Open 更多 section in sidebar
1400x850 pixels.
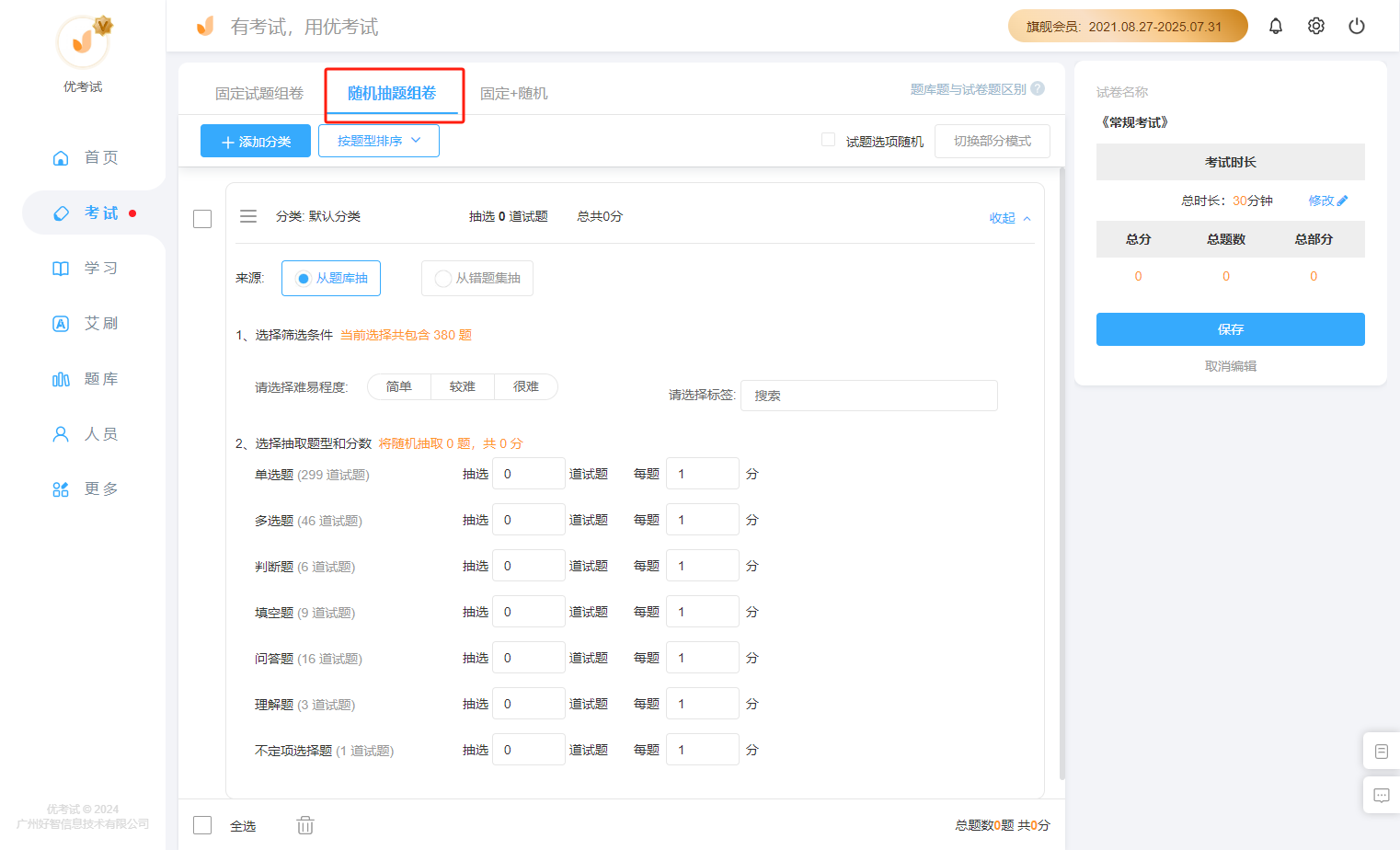pos(85,488)
